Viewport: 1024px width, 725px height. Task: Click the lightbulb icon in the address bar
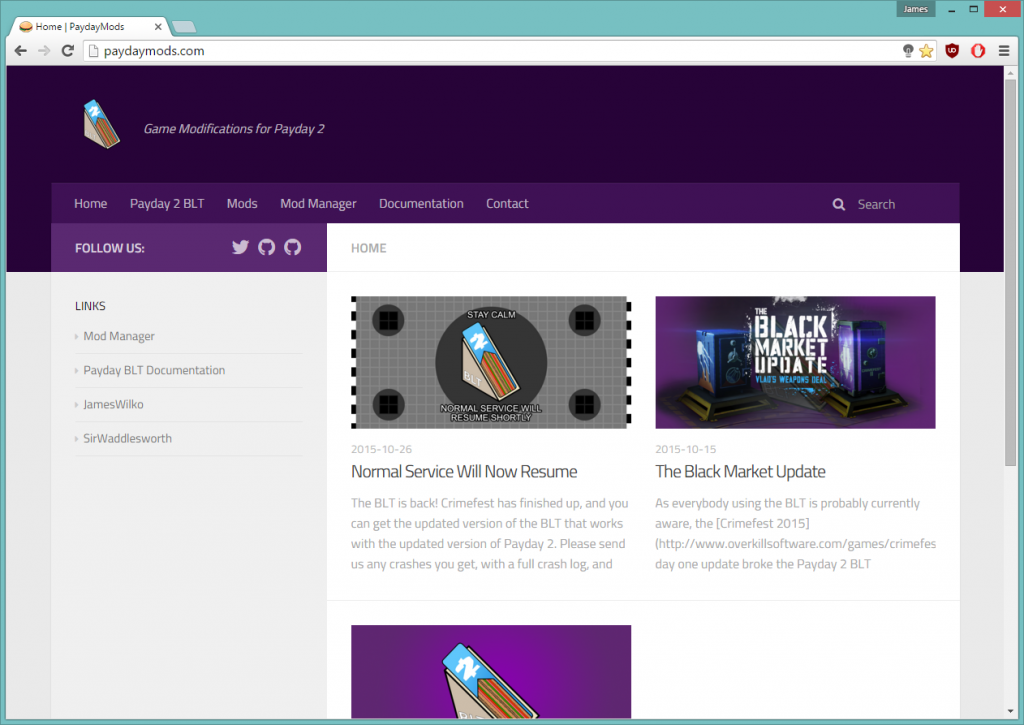[x=908, y=51]
